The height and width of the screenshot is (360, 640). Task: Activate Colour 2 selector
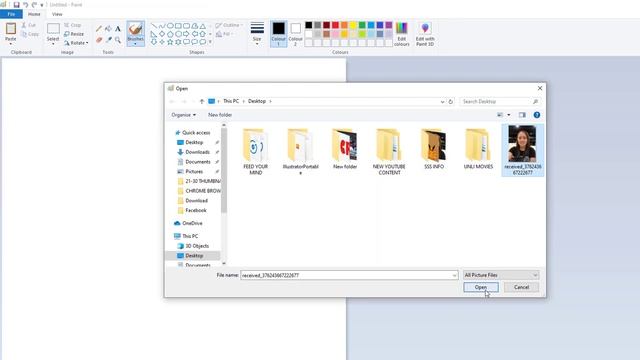tap(296, 34)
